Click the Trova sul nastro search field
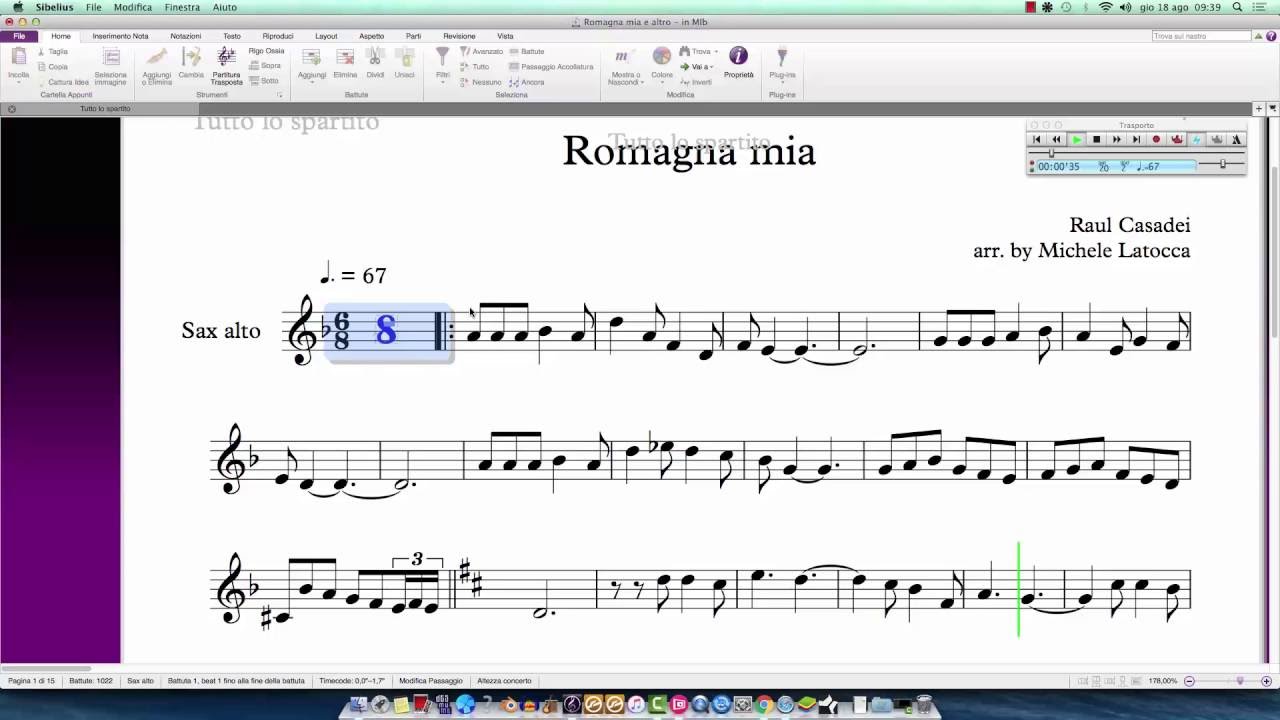1280x720 pixels. tap(1201, 36)
